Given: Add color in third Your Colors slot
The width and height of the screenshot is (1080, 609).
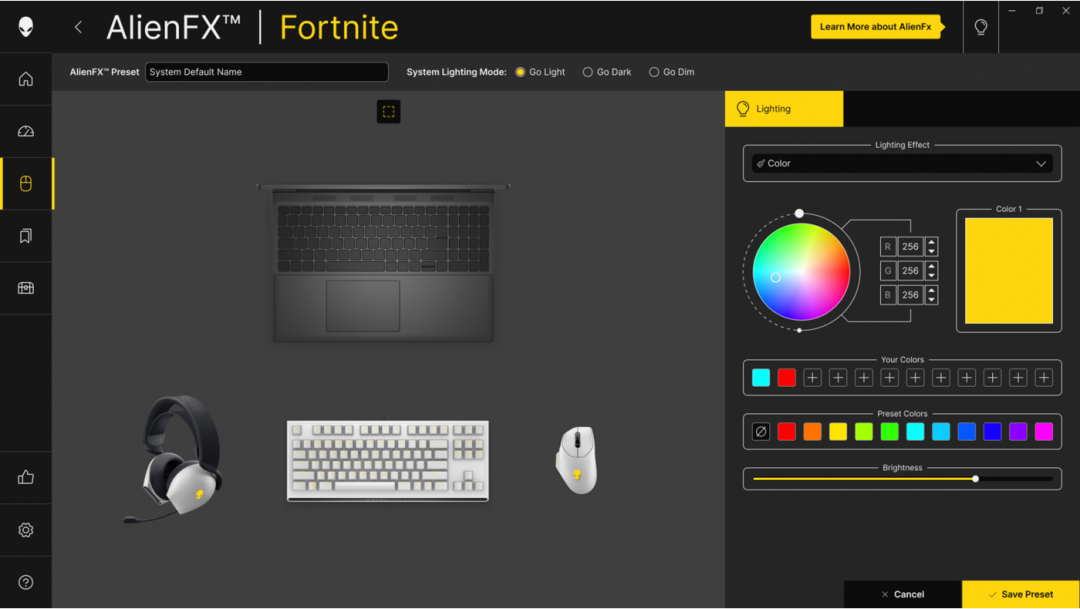Looking at the screenshot, I should coord(813,378).
